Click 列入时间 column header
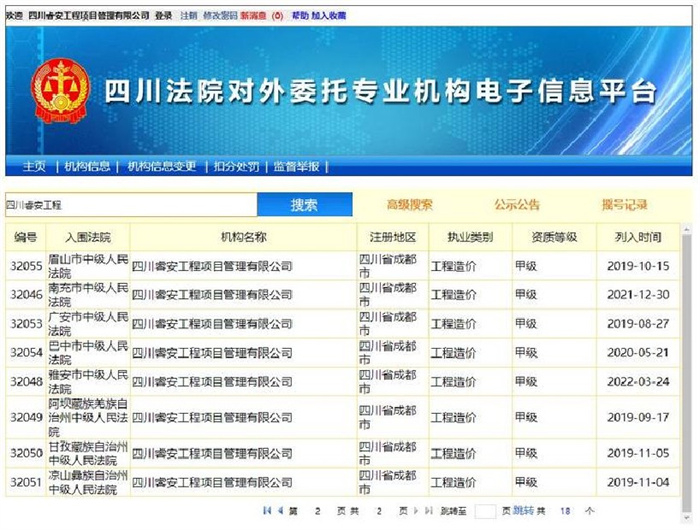 click(x=638, y=237)
